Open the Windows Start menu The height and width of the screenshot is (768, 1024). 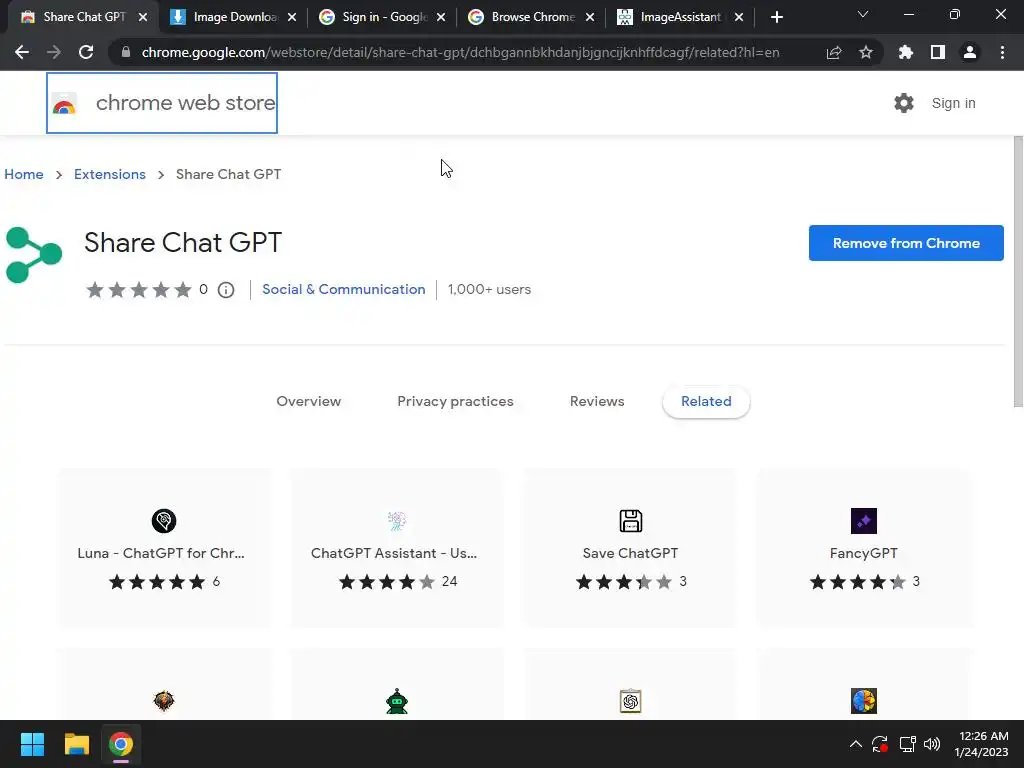coord(32,744)
